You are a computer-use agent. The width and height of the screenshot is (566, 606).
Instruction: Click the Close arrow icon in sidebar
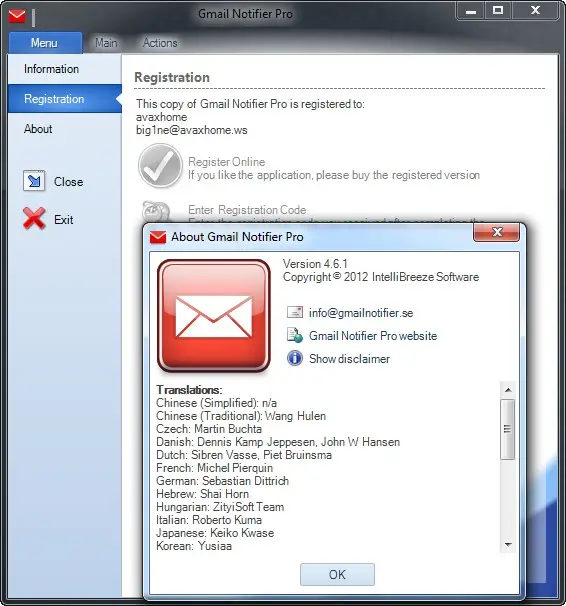coord(34,181)
